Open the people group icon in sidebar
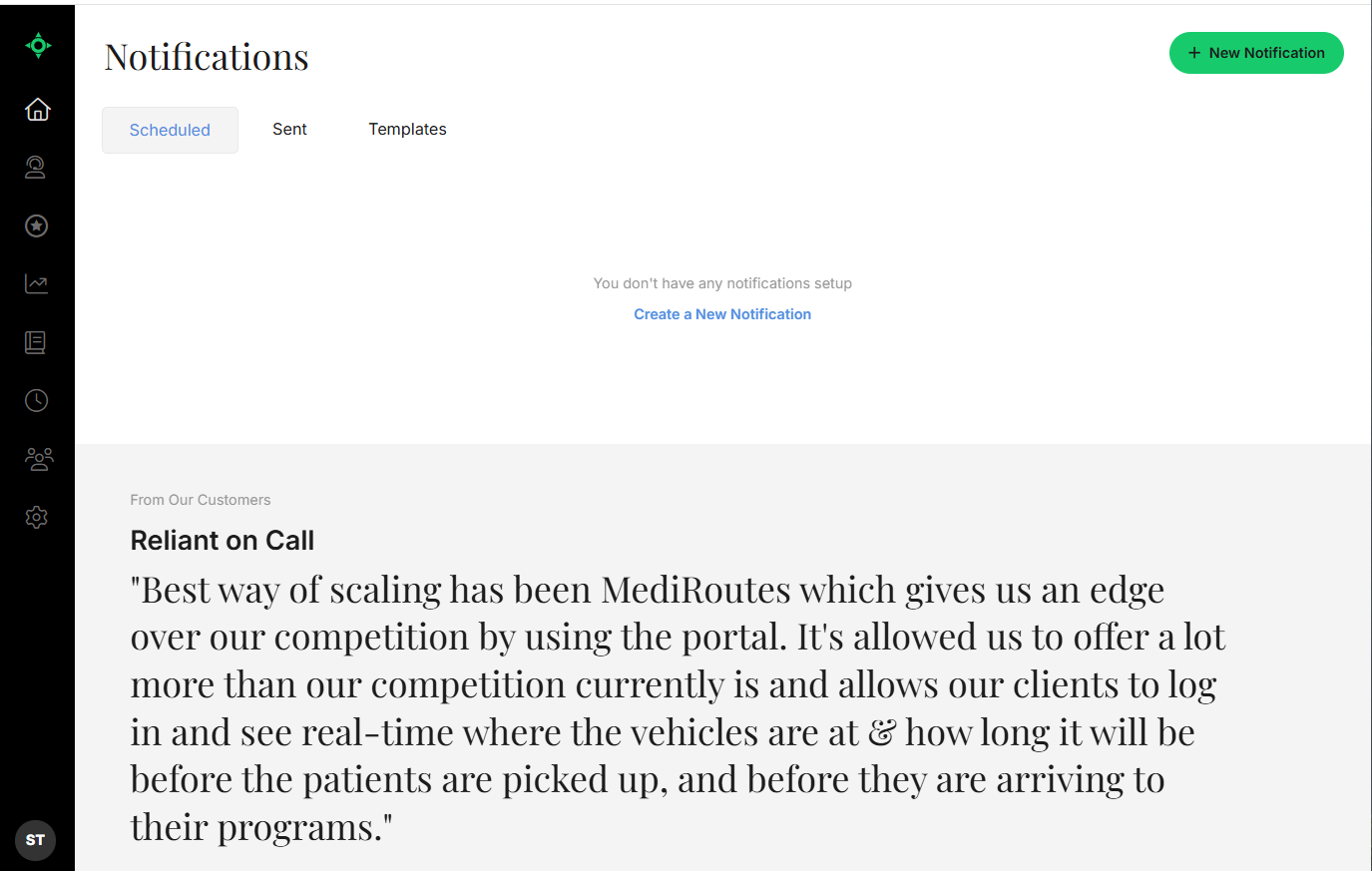Image resolution: width=1372 pixels, height=871 pixels. coord(38,459)
